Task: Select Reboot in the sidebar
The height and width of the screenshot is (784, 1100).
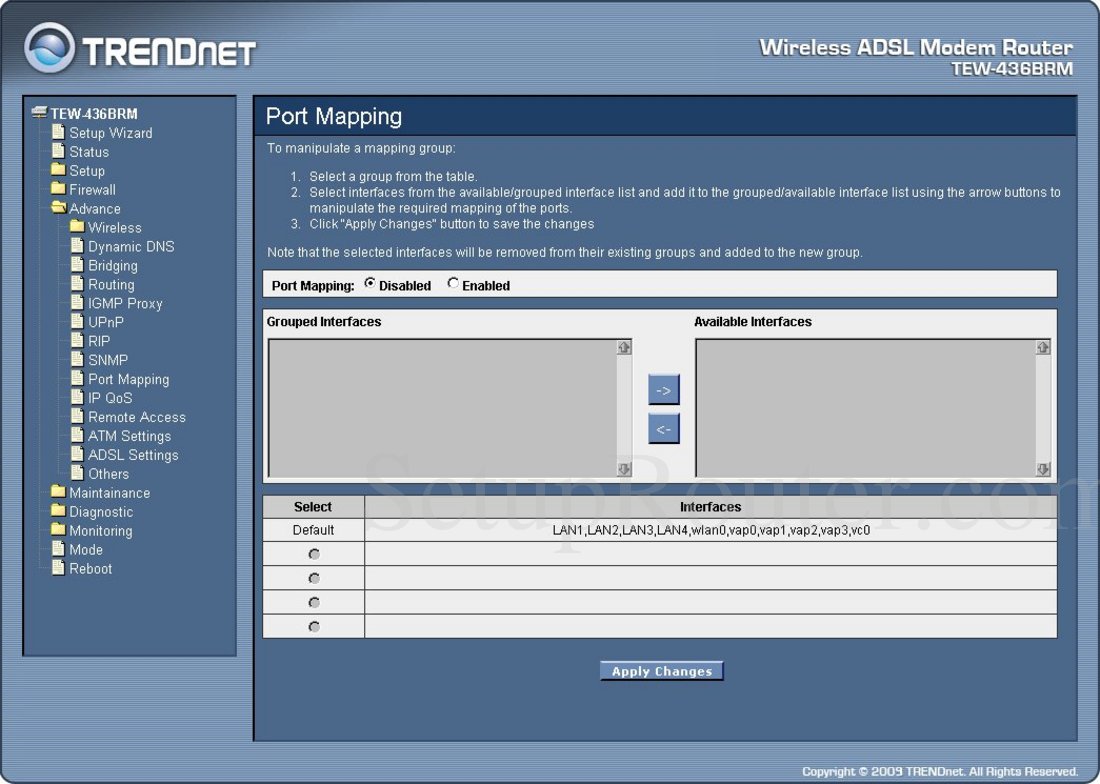Action: 90,568
